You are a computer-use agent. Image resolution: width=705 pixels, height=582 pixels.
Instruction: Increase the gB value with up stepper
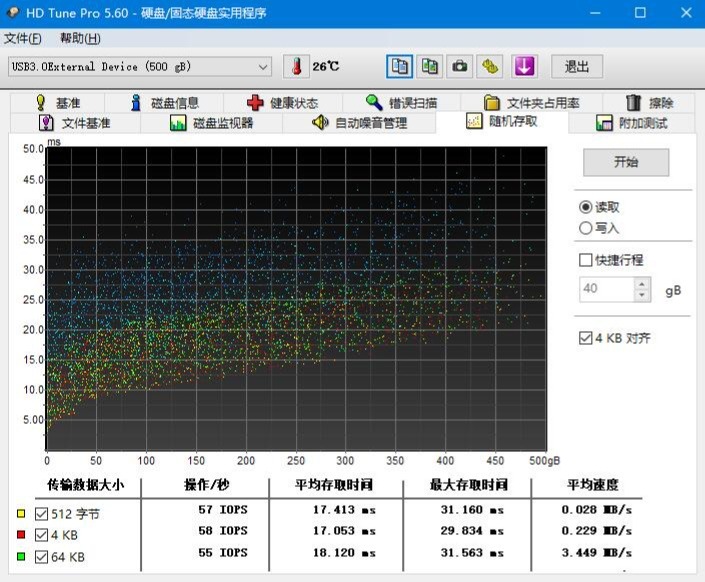pos(642,284)
